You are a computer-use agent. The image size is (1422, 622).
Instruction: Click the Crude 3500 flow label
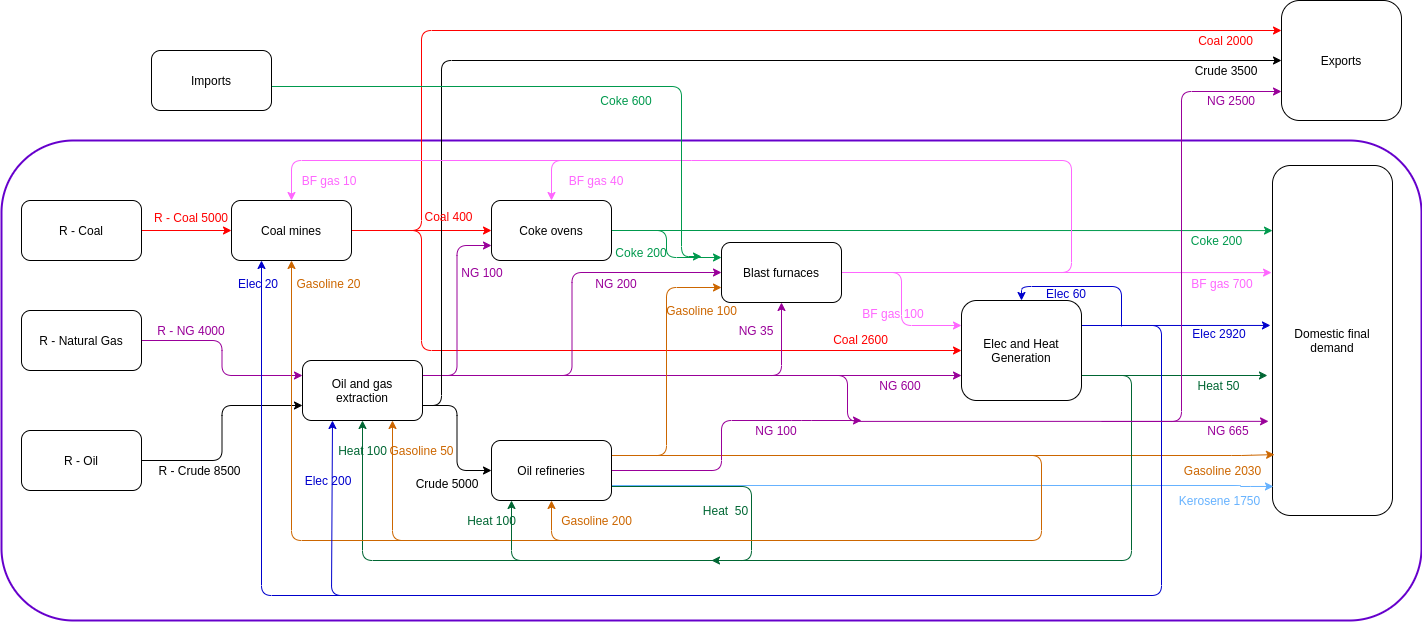click(x=1225, y=71)
